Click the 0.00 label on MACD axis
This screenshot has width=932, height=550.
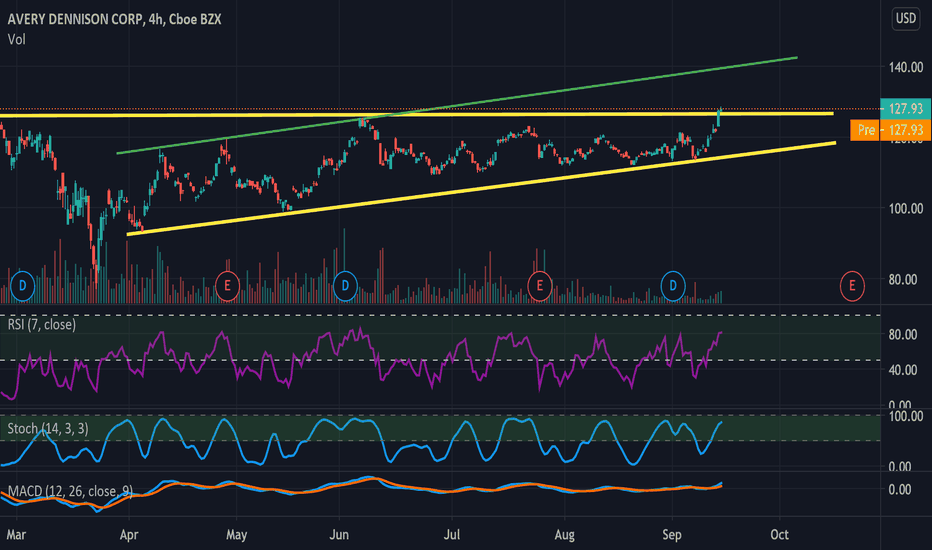tap(899, 489)
